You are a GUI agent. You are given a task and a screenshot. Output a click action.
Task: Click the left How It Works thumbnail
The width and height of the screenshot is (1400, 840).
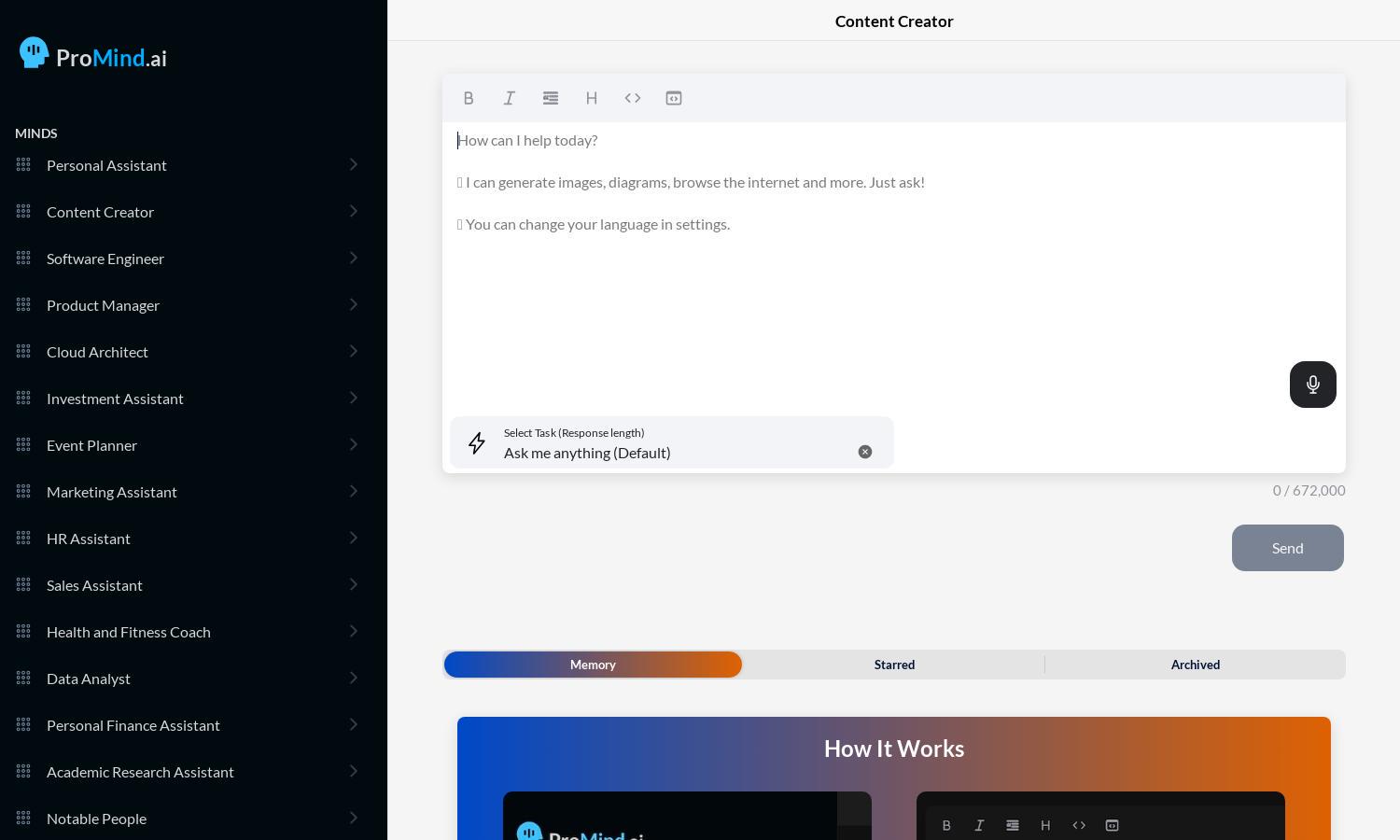(687, 816)
